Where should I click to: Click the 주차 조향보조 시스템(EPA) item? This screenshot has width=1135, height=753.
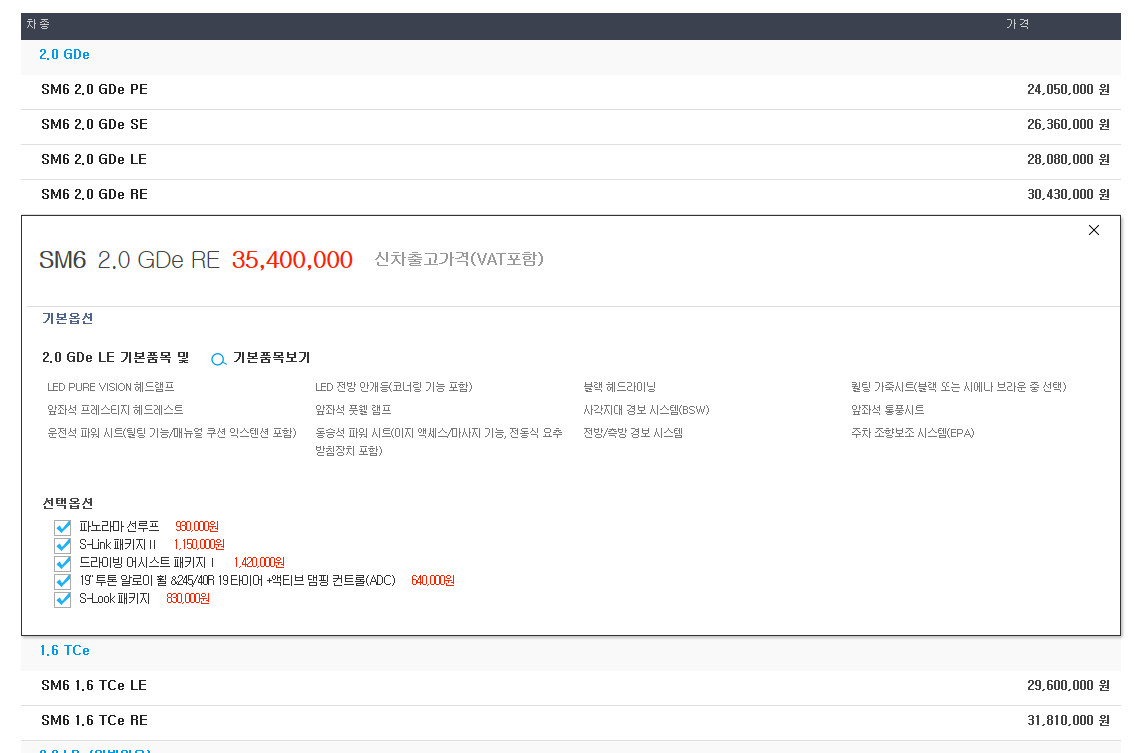[x=913, y=434]
